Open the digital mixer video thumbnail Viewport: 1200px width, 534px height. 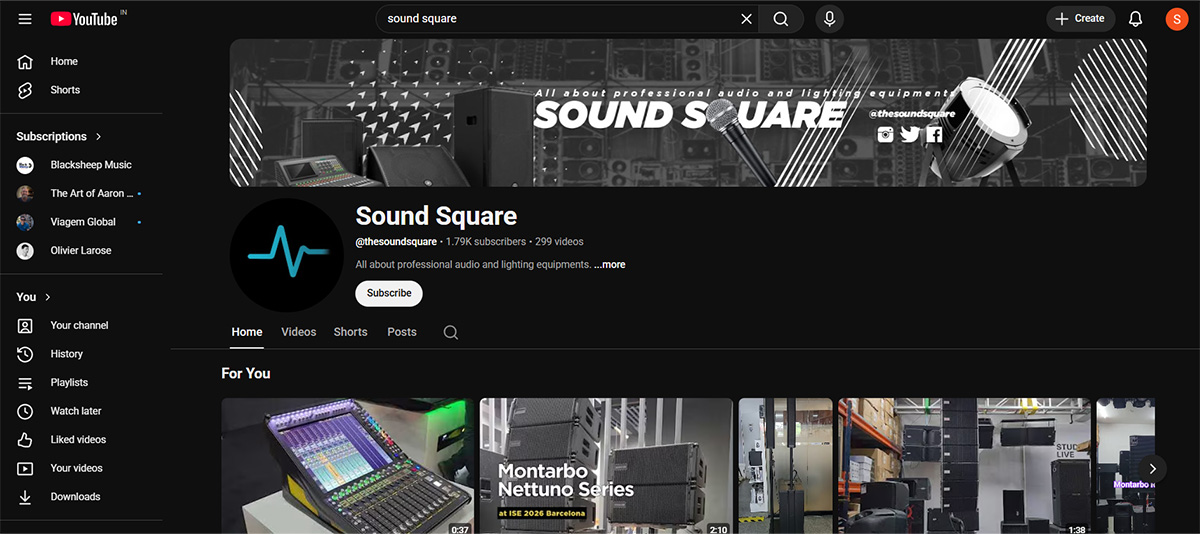(x=348, y=466)
